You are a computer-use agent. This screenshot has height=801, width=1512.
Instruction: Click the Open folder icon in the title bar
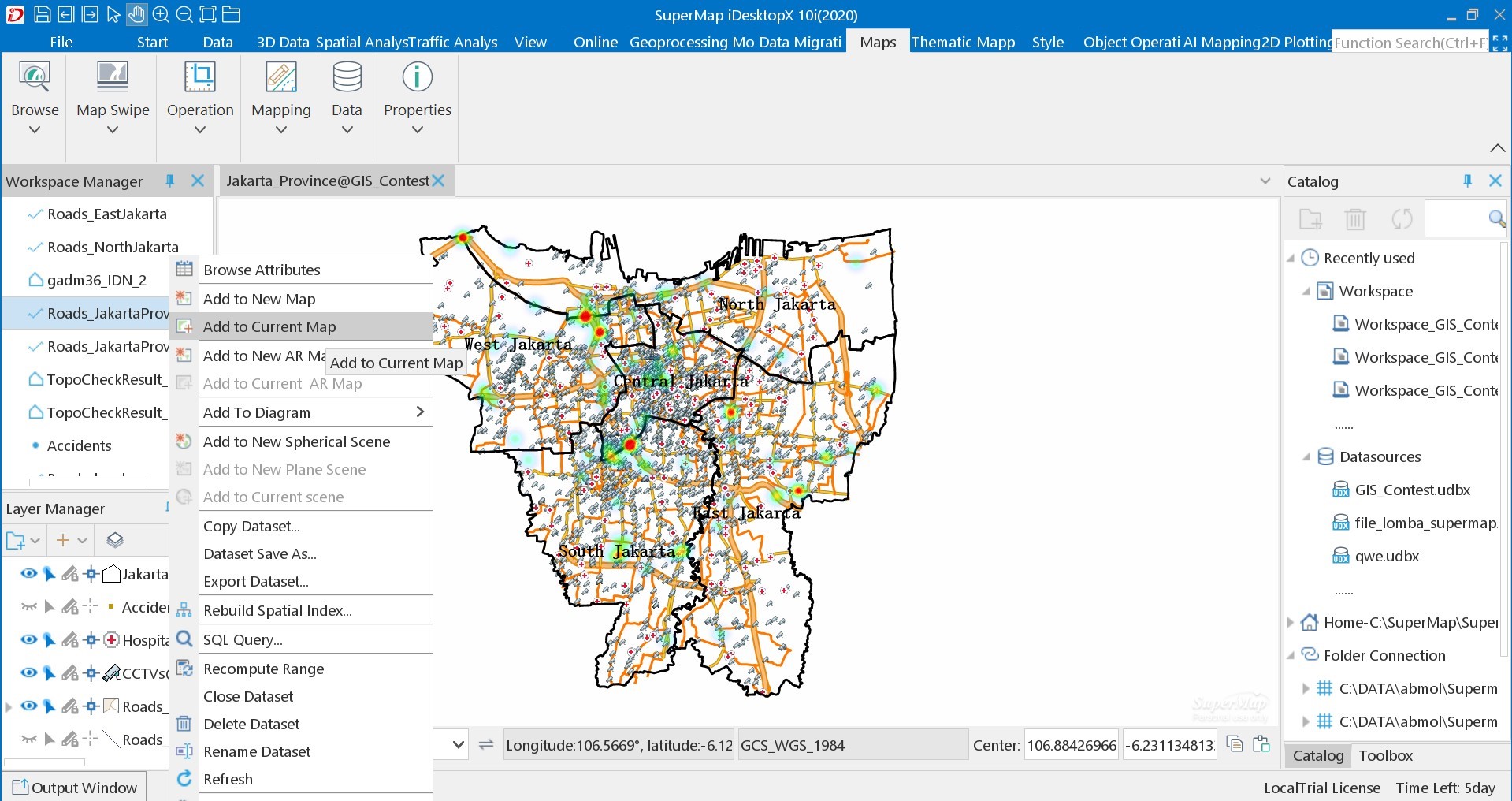point(231,14)
